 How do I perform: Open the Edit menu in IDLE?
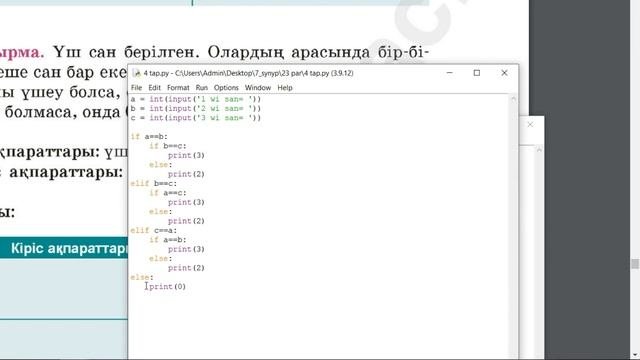click(x=154, y=88)
